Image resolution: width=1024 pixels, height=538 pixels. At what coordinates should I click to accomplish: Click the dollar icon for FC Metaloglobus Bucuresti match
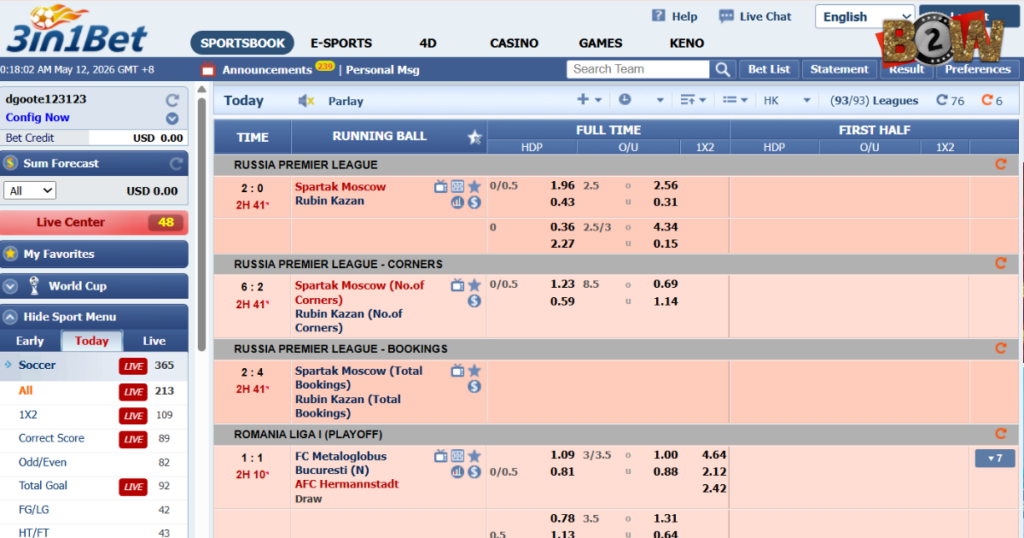point(475,472)
